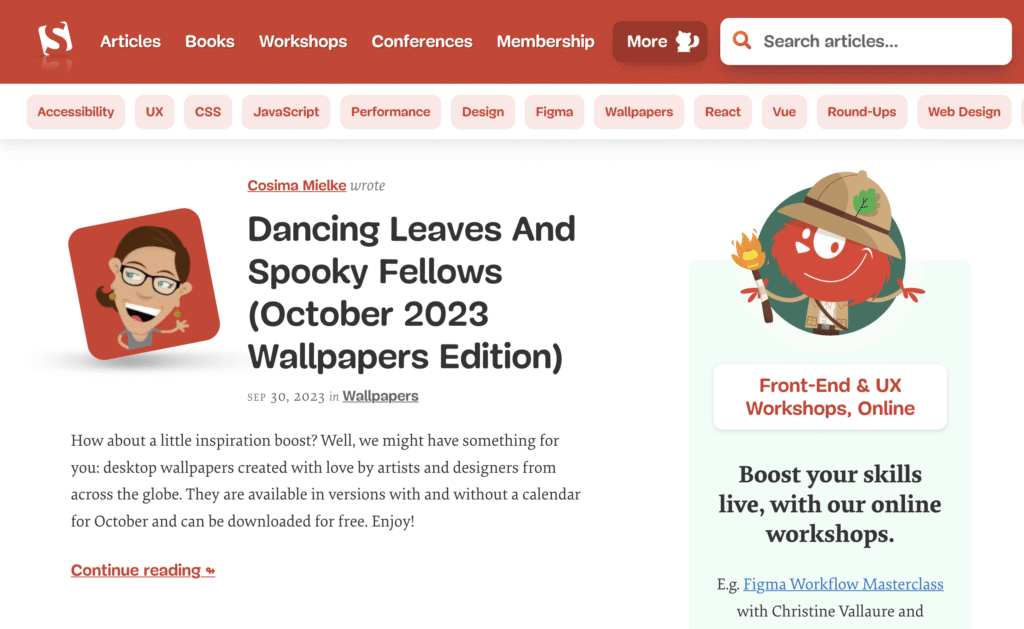
Task: Click the Continue reading link
Action: [142, 570]
